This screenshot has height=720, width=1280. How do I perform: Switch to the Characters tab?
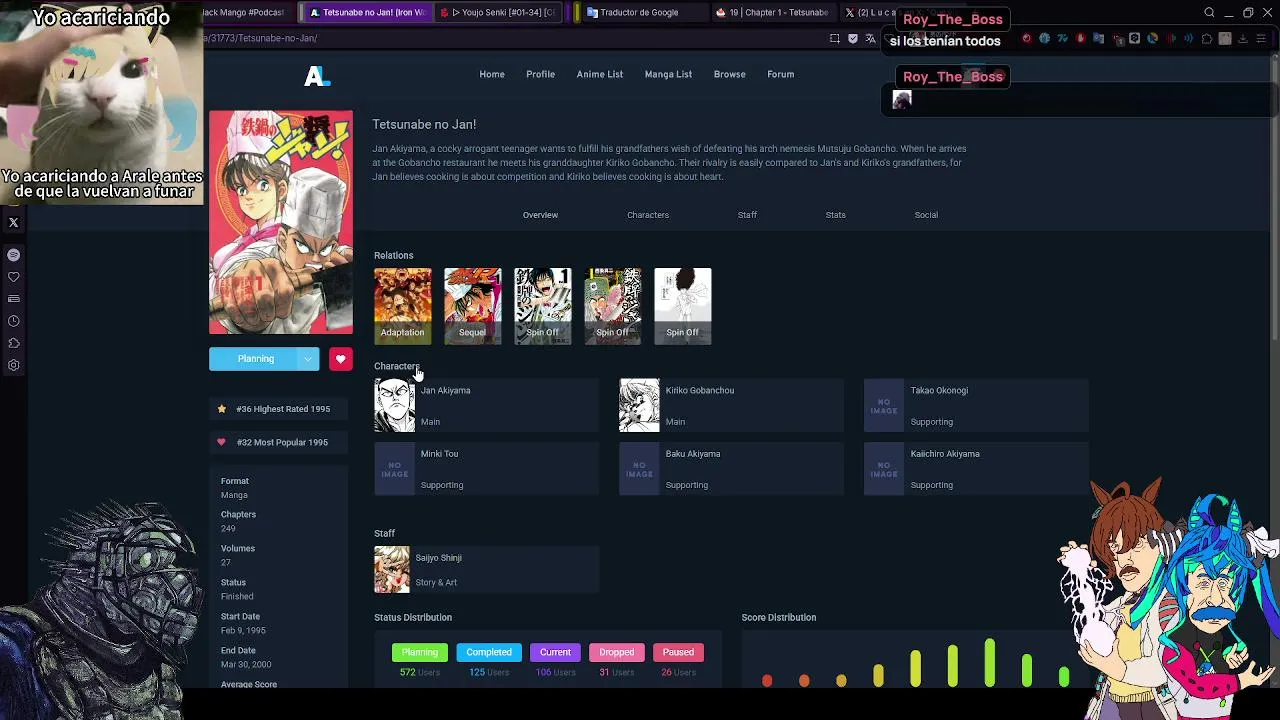[x=648, y=215]
